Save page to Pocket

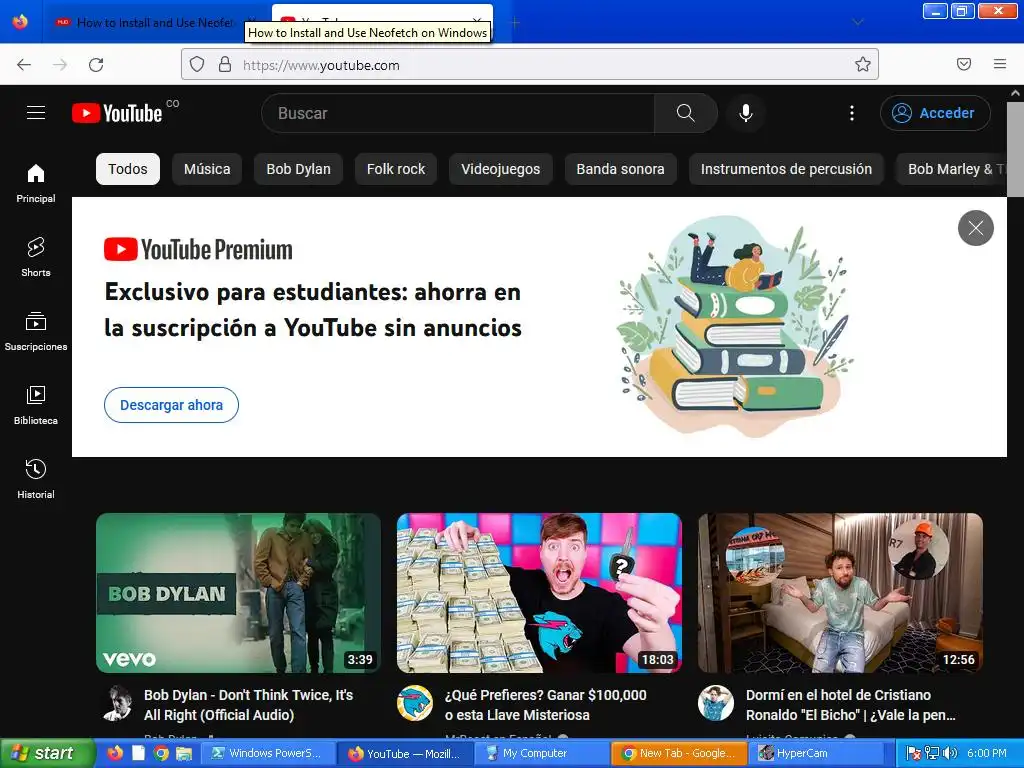coord(963,64)
